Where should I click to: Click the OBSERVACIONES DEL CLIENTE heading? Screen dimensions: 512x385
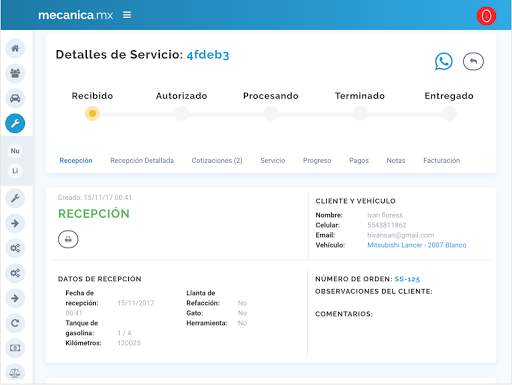374,291
